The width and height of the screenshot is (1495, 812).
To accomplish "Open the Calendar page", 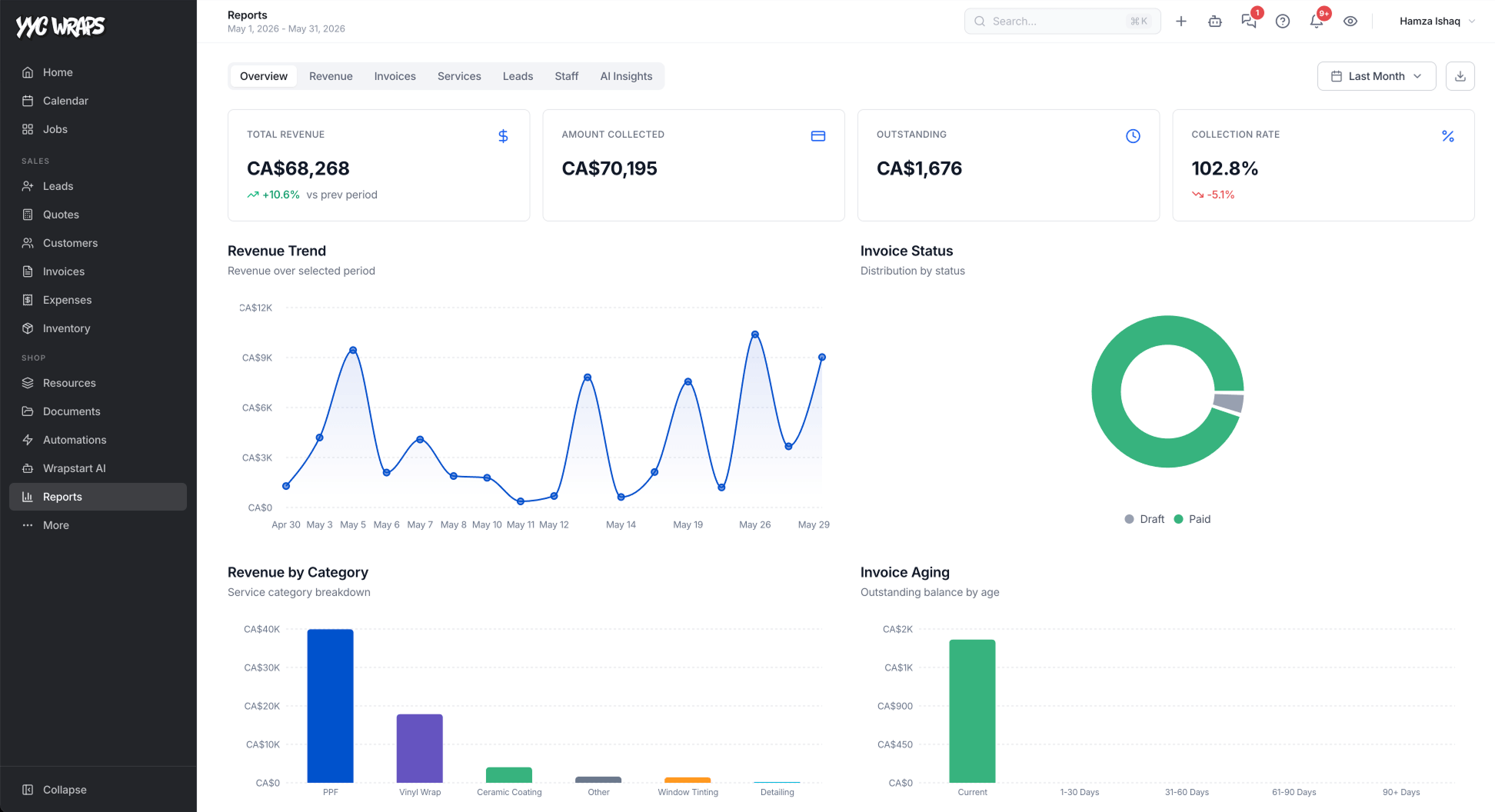I will (98, 101).
